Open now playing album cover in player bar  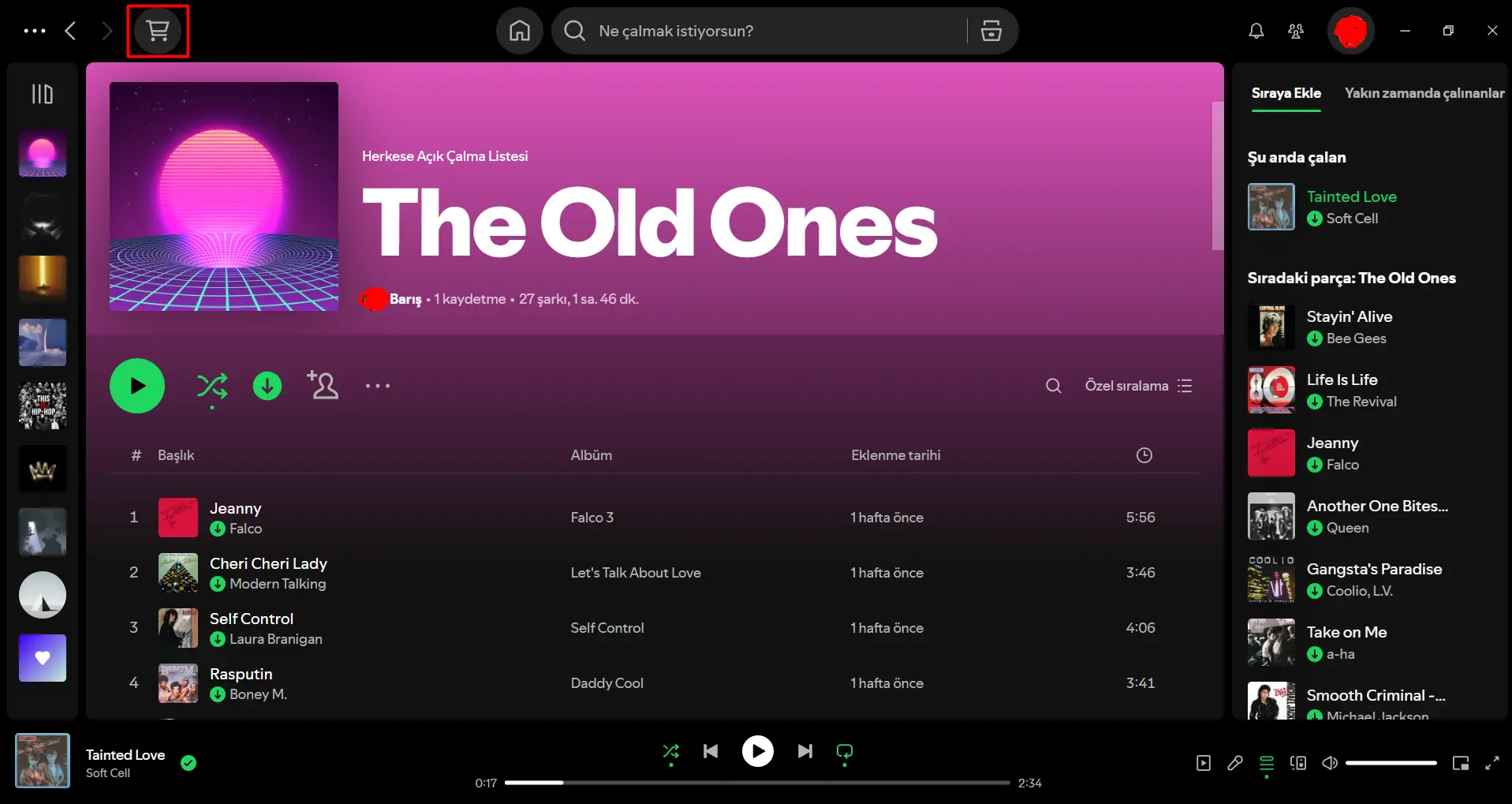pos(43,761)
